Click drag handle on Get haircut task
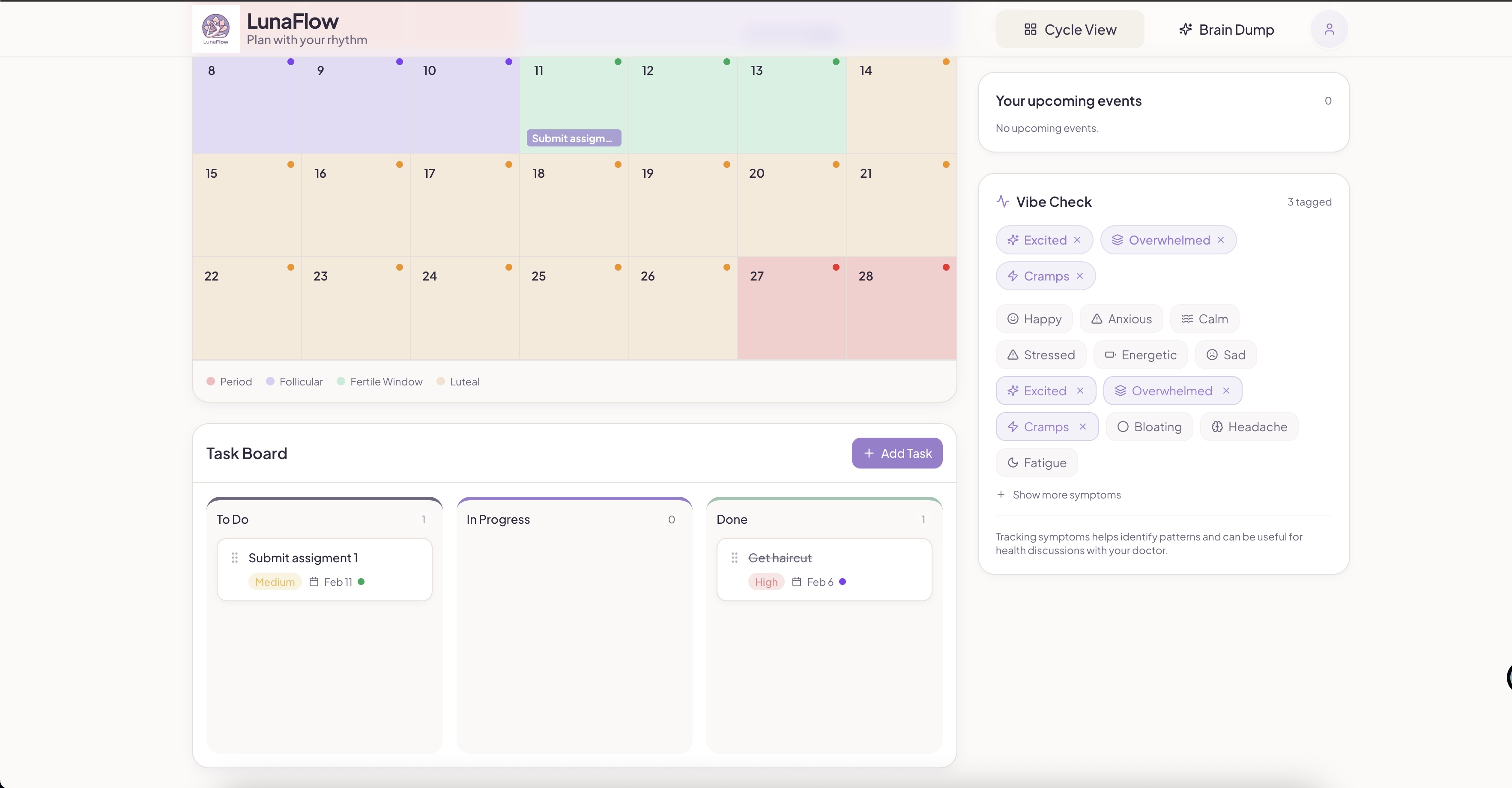The width and height of the screenshot is (1512, 788). (734, 558)
